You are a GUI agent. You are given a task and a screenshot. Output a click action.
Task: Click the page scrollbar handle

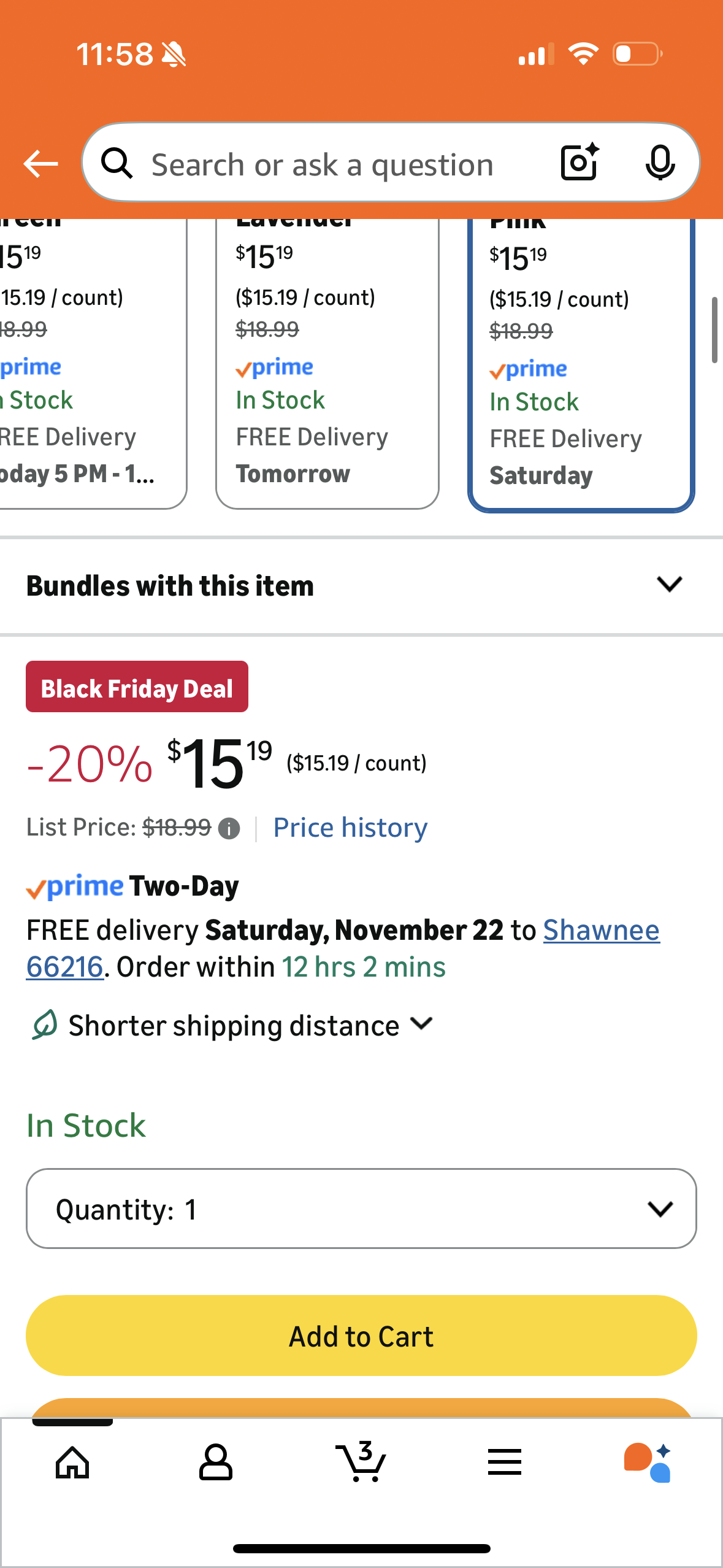pos(714,331)
